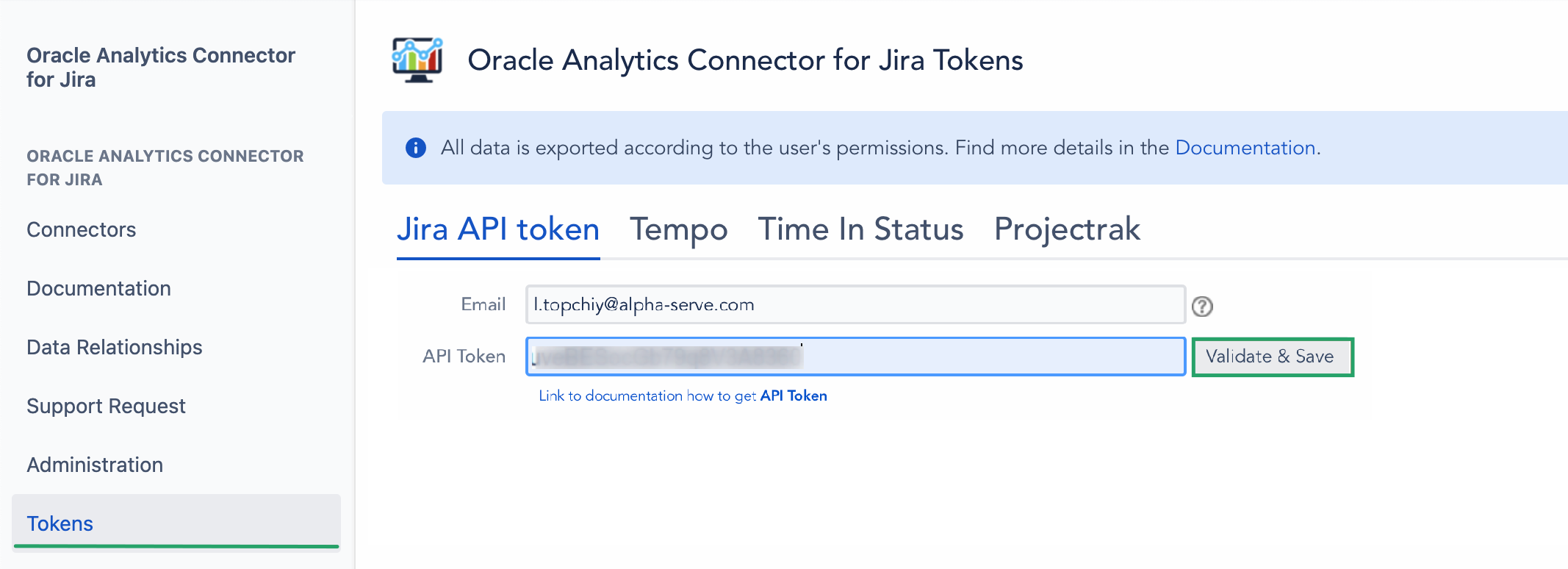Click the Oracle Analytics Connector app logo icon
1568x569 pixels.
(x=417, y=60)
